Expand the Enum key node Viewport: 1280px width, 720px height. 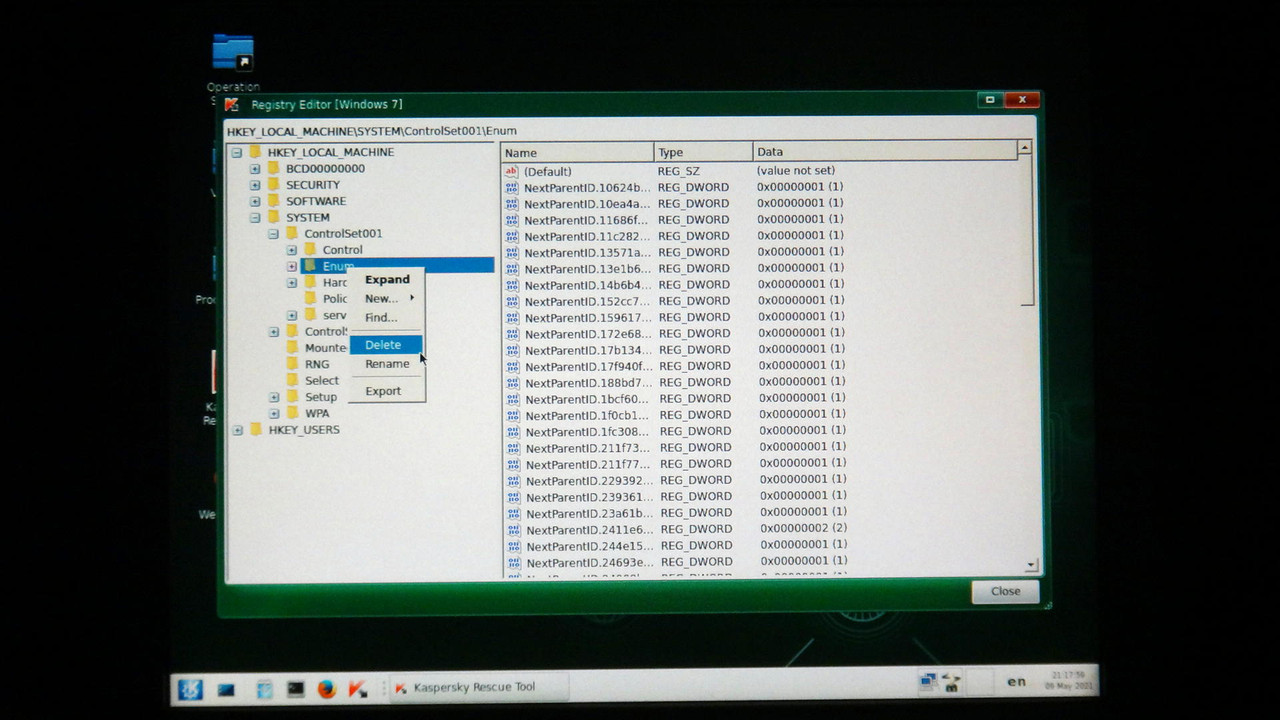coord(292,266)
